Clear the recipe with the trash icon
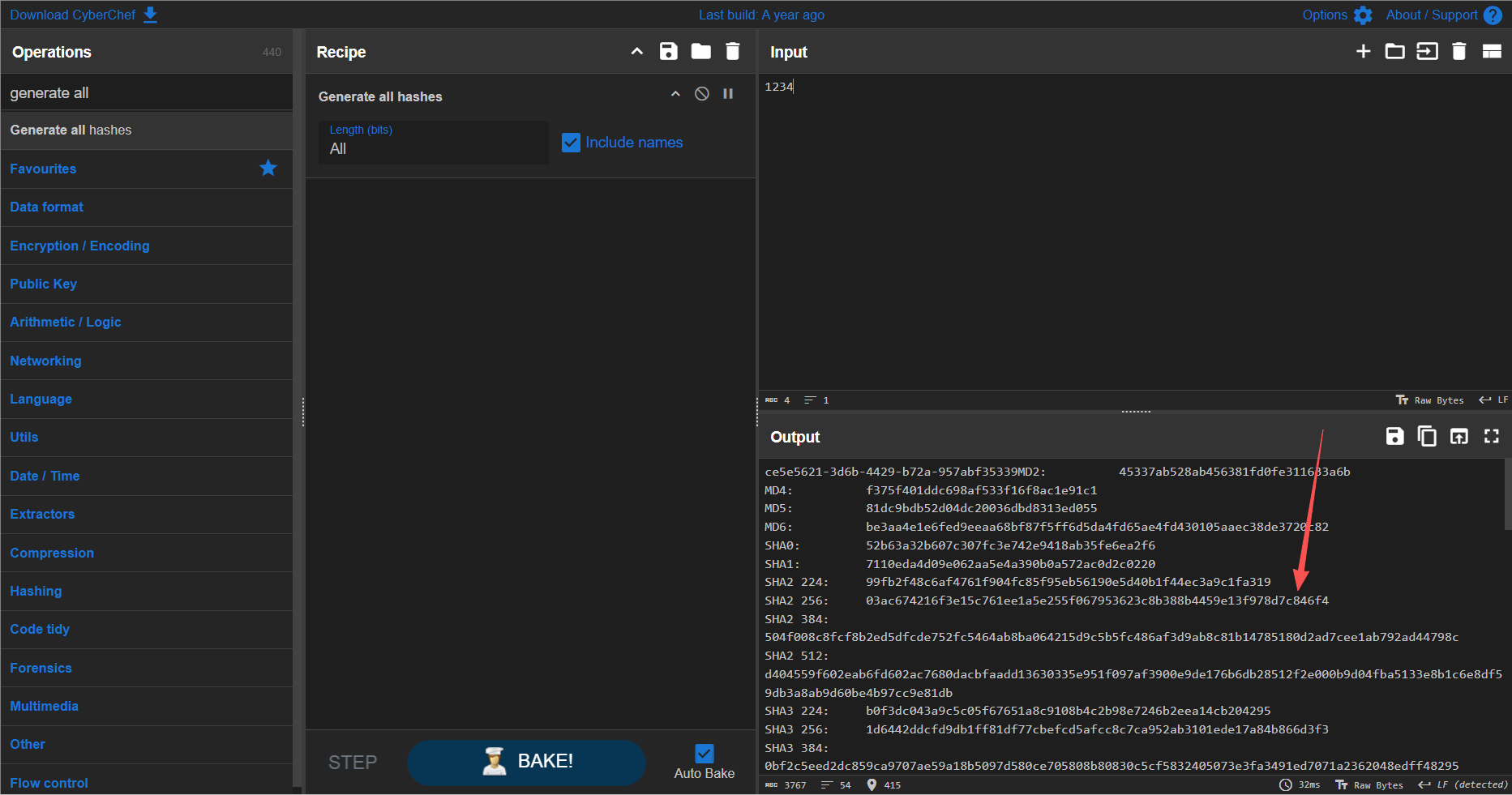Viewport: 1512px width, 795px height. 733,52
